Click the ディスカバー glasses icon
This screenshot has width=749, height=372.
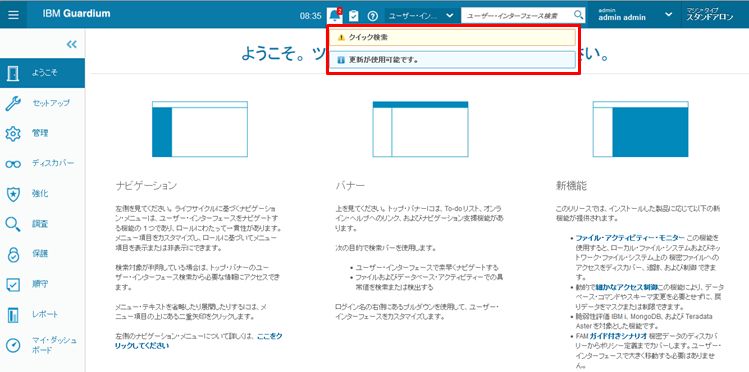pos(13,164)
